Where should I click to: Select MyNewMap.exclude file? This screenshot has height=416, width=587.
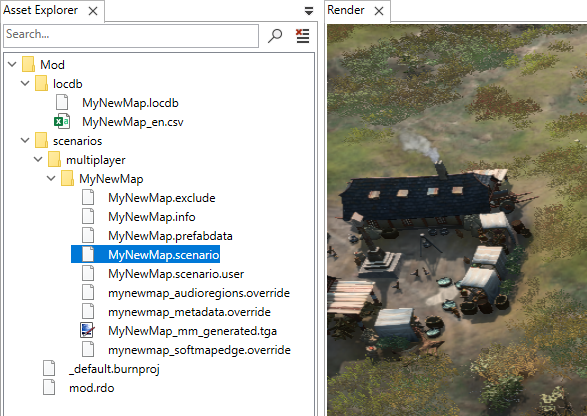[162, 198]
